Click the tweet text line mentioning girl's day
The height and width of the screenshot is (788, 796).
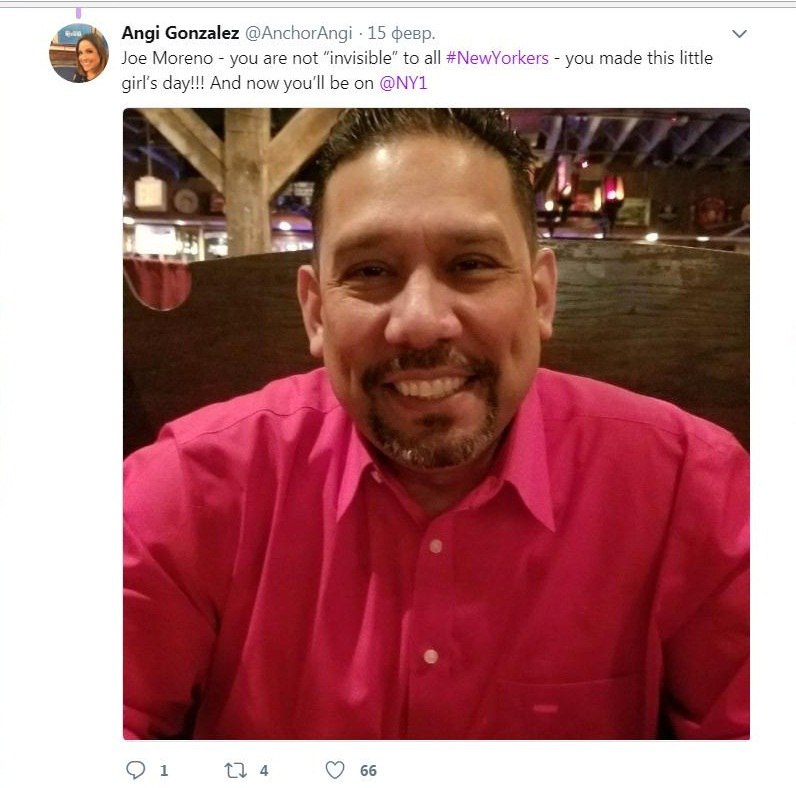[274, 83]
